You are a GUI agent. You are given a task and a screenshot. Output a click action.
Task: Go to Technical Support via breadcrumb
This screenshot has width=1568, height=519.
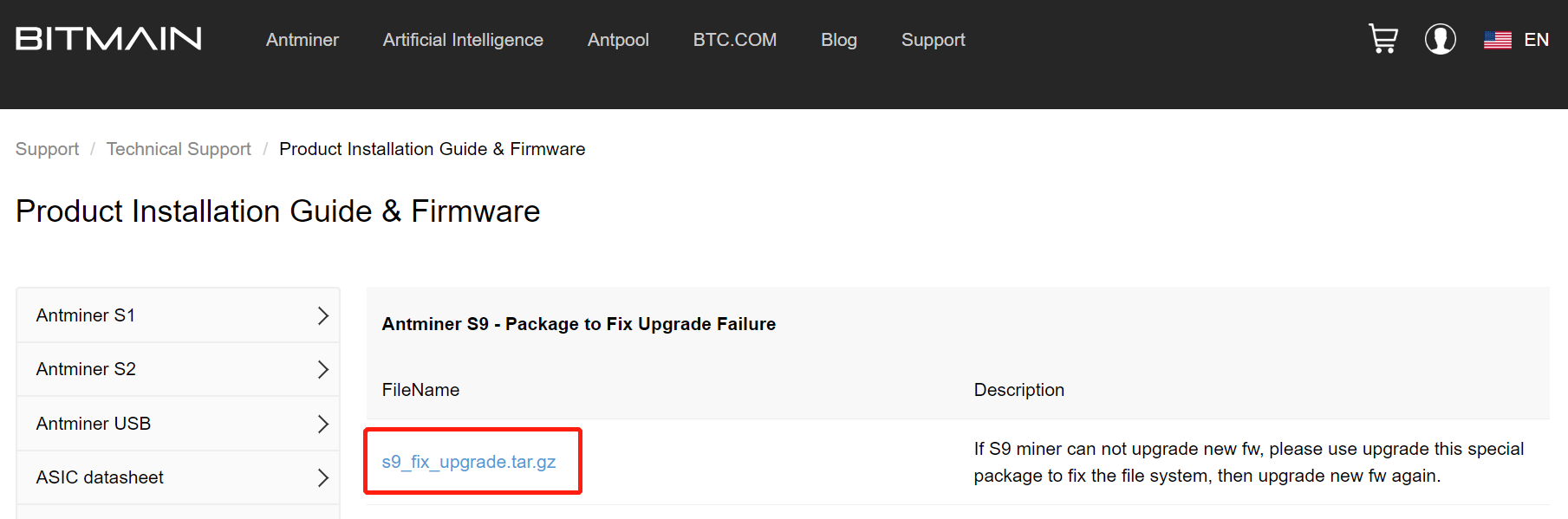click(x=179, y=148)
